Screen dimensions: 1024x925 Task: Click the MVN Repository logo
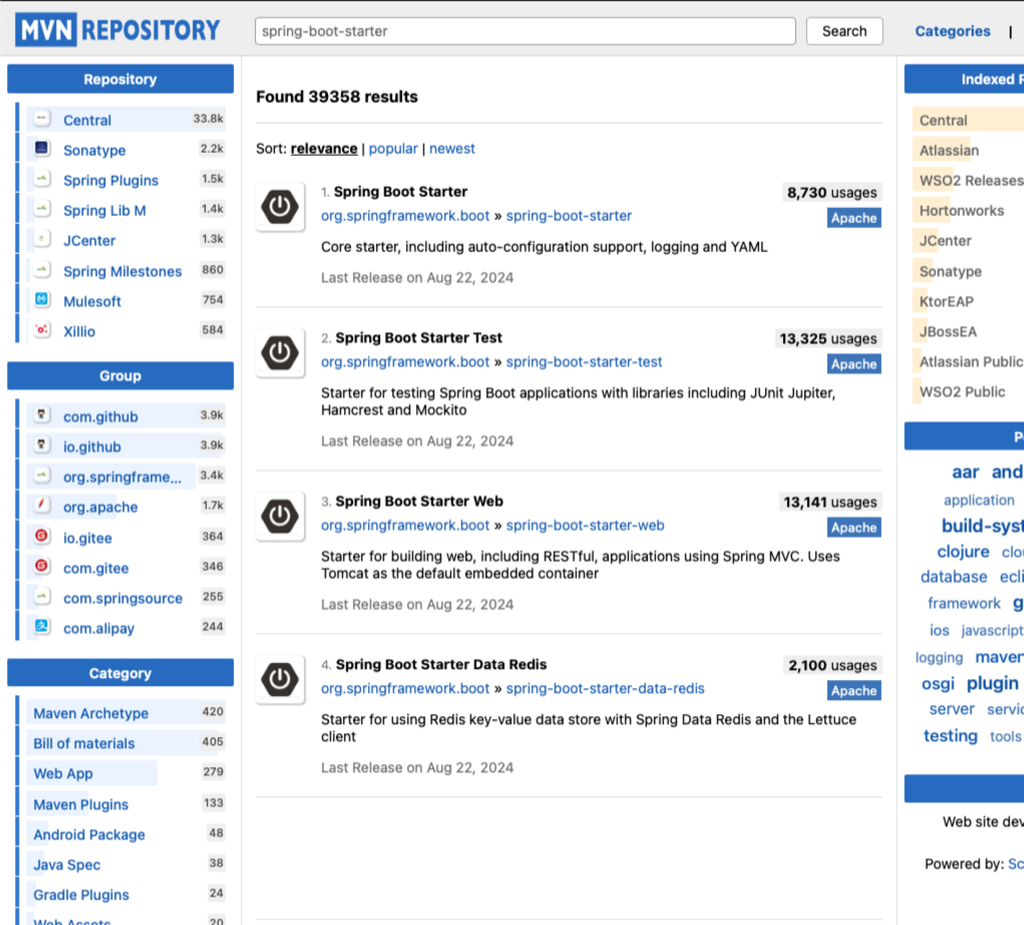[x=118, y=30]
